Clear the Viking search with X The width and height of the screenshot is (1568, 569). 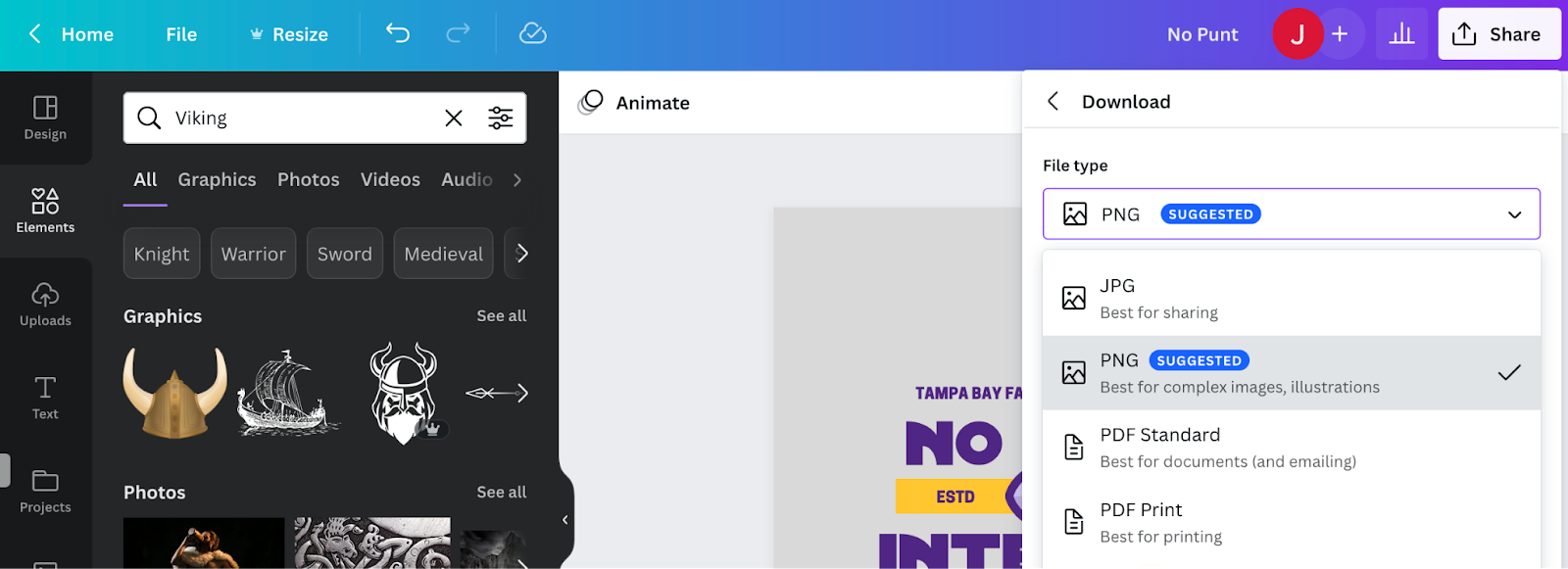(x=454, y=119)
